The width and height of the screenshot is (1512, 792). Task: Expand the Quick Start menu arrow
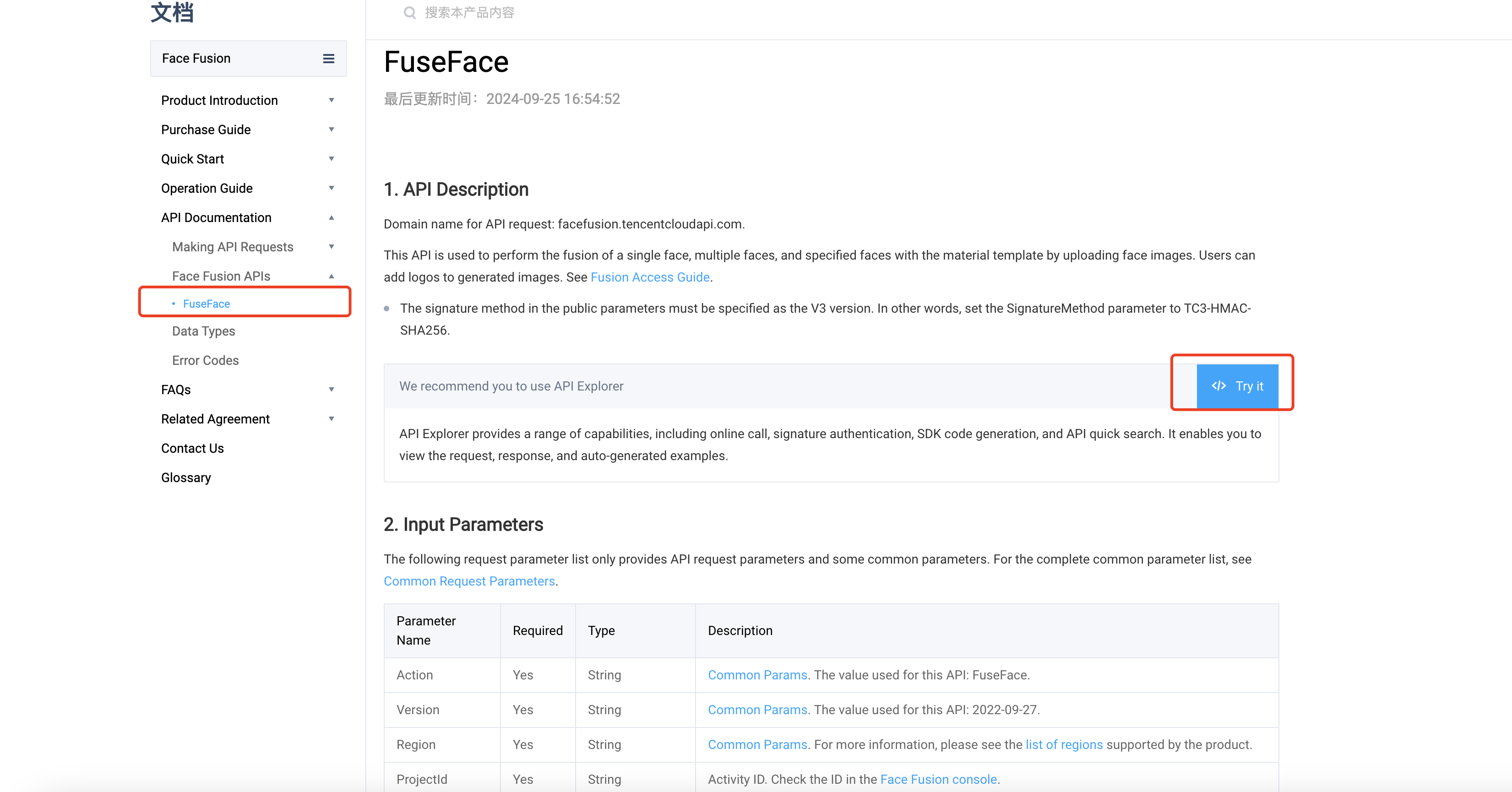pos(331,159)
